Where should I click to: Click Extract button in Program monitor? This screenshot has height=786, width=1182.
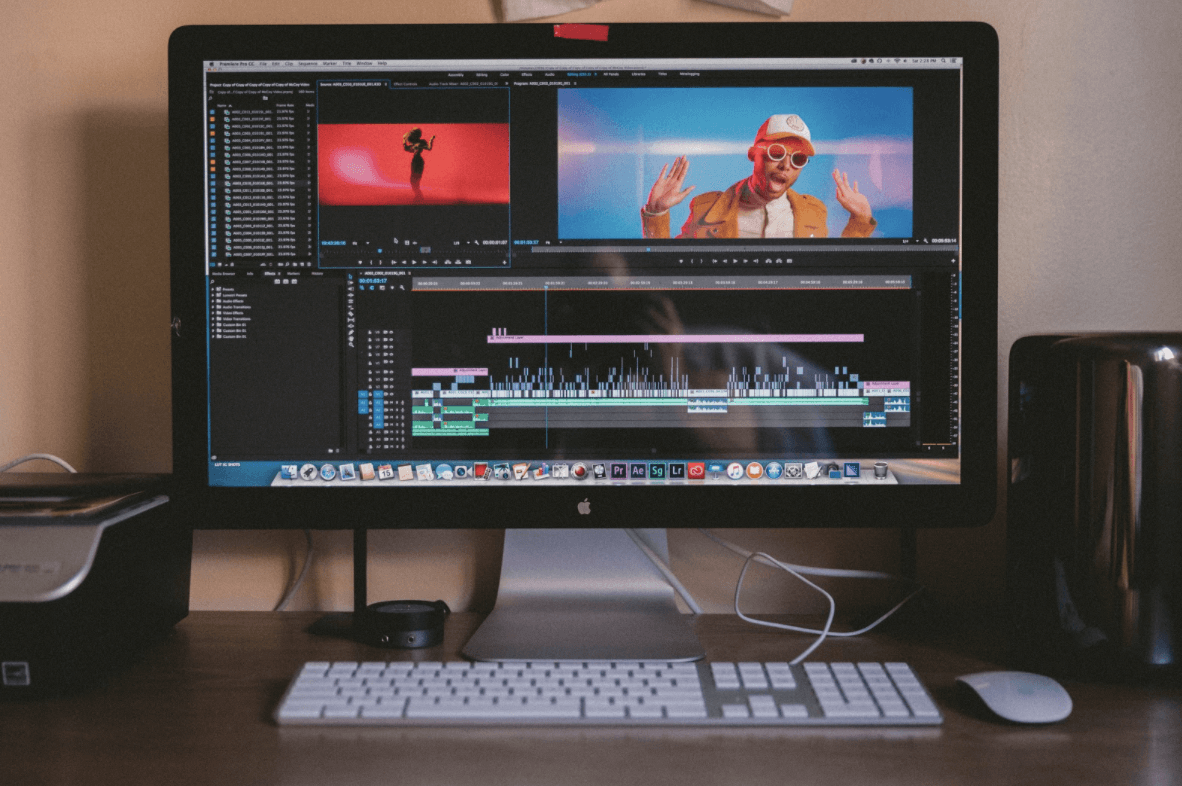click(779, 261)
